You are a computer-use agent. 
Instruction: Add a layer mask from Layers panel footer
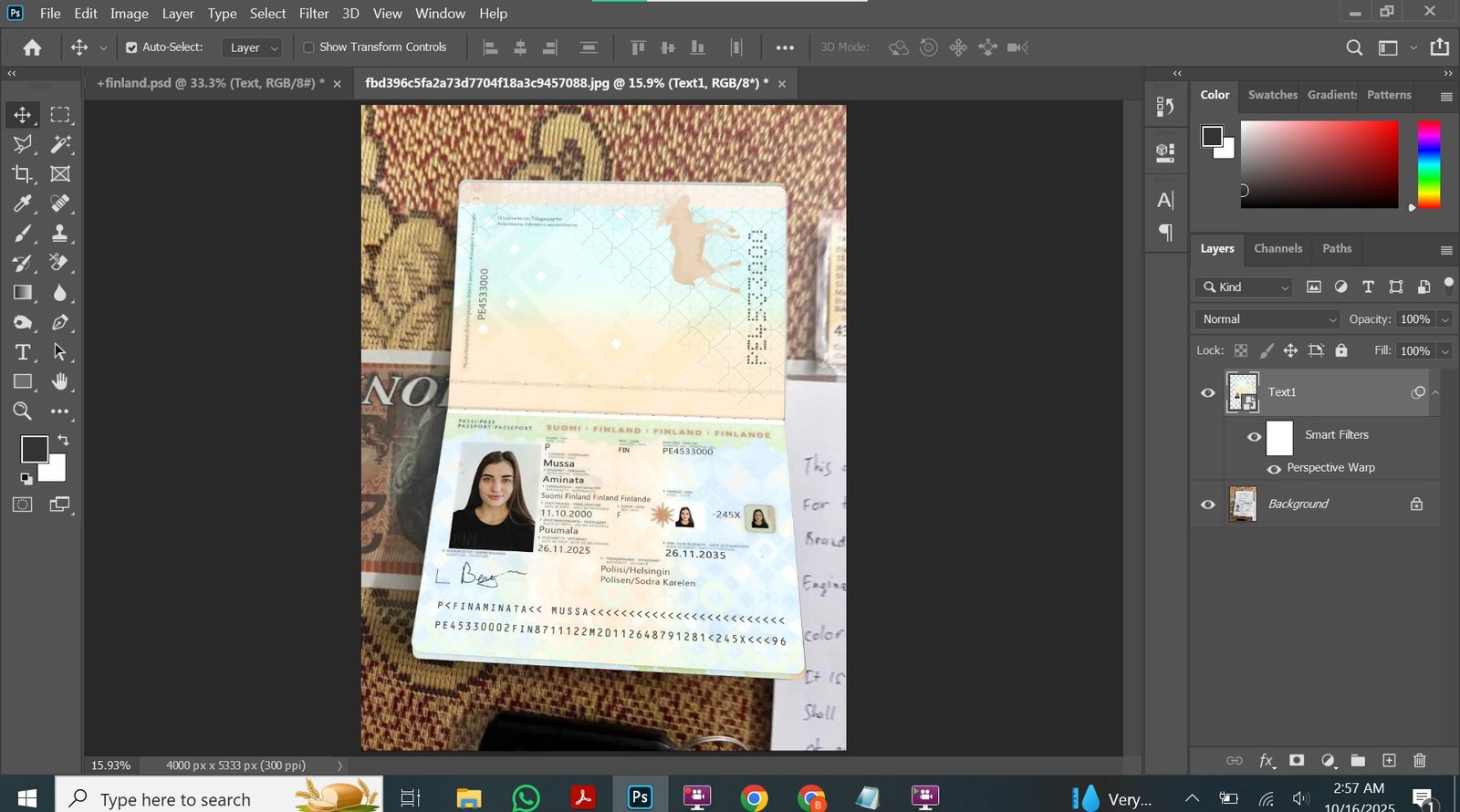click(x=1297, y=760)
